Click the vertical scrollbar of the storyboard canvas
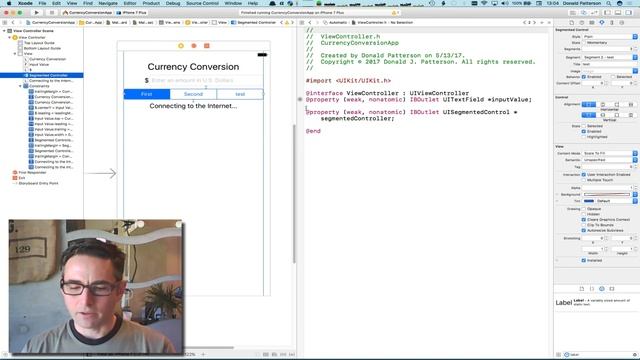 (x=293, y=194)
